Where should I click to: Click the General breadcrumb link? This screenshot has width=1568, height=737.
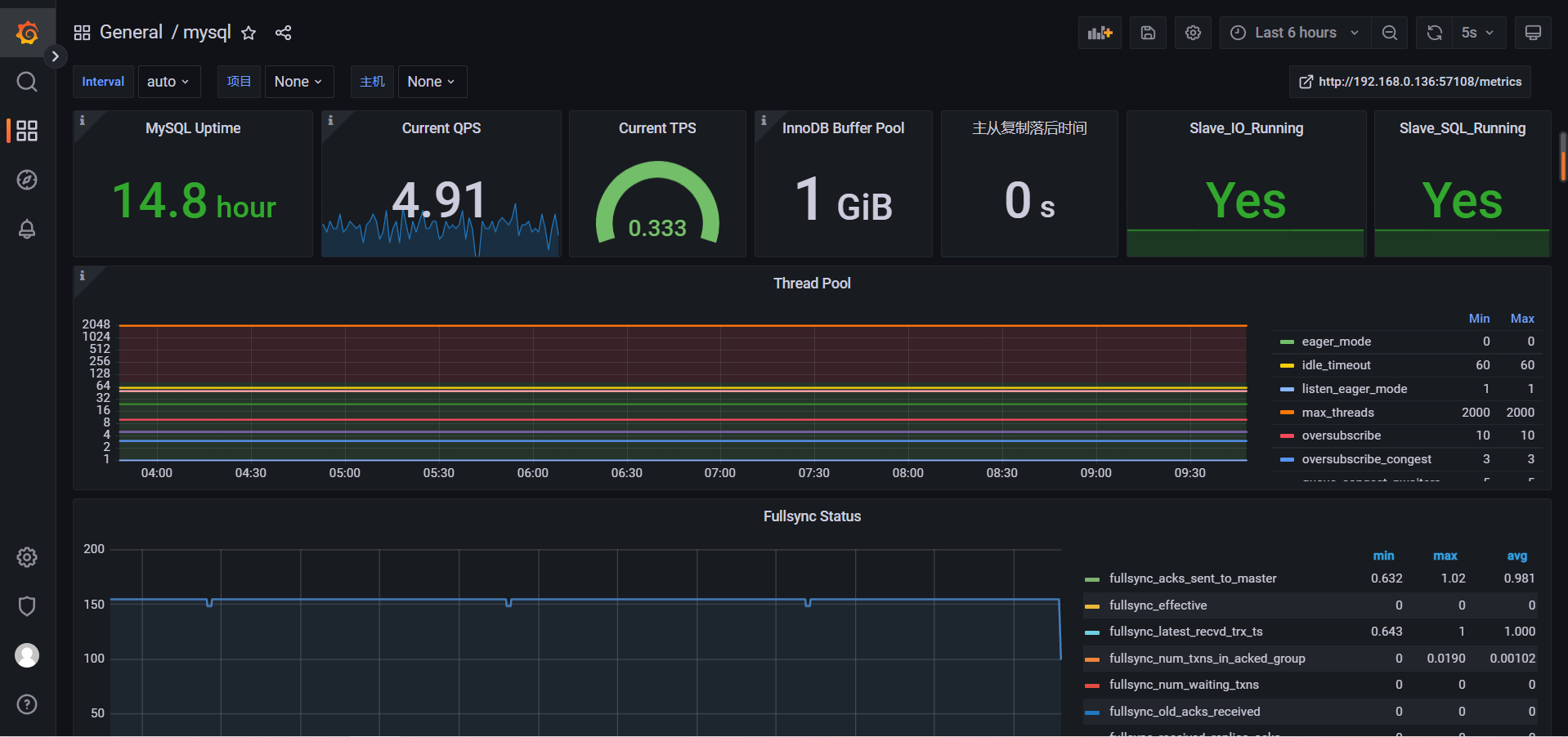131,33
